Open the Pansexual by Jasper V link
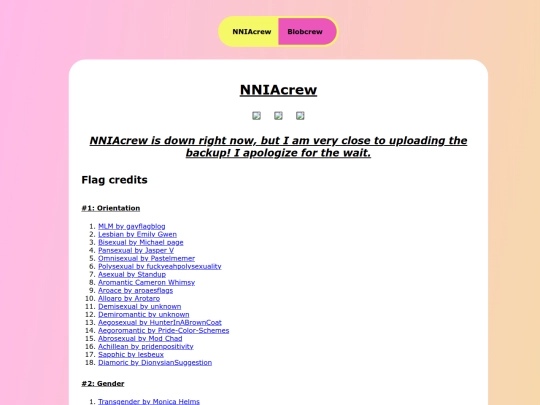The width and height of the screenshot is (540, 405). [x=136, y=250]
